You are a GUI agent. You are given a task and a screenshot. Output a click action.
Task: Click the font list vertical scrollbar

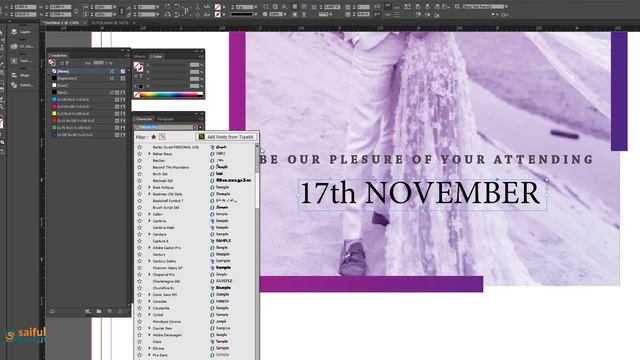tap(257, 251)
